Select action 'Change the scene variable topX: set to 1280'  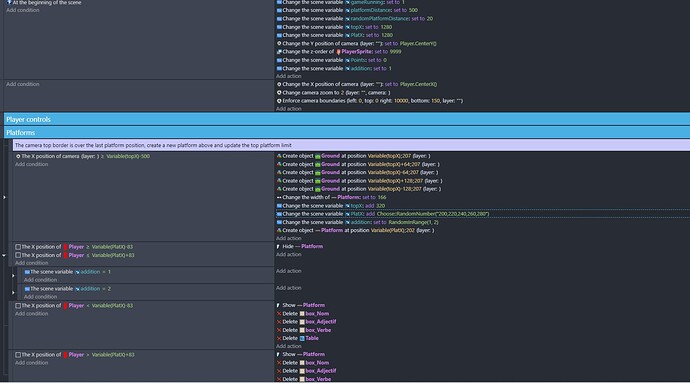pyautogui.click(x=334, y=27)
